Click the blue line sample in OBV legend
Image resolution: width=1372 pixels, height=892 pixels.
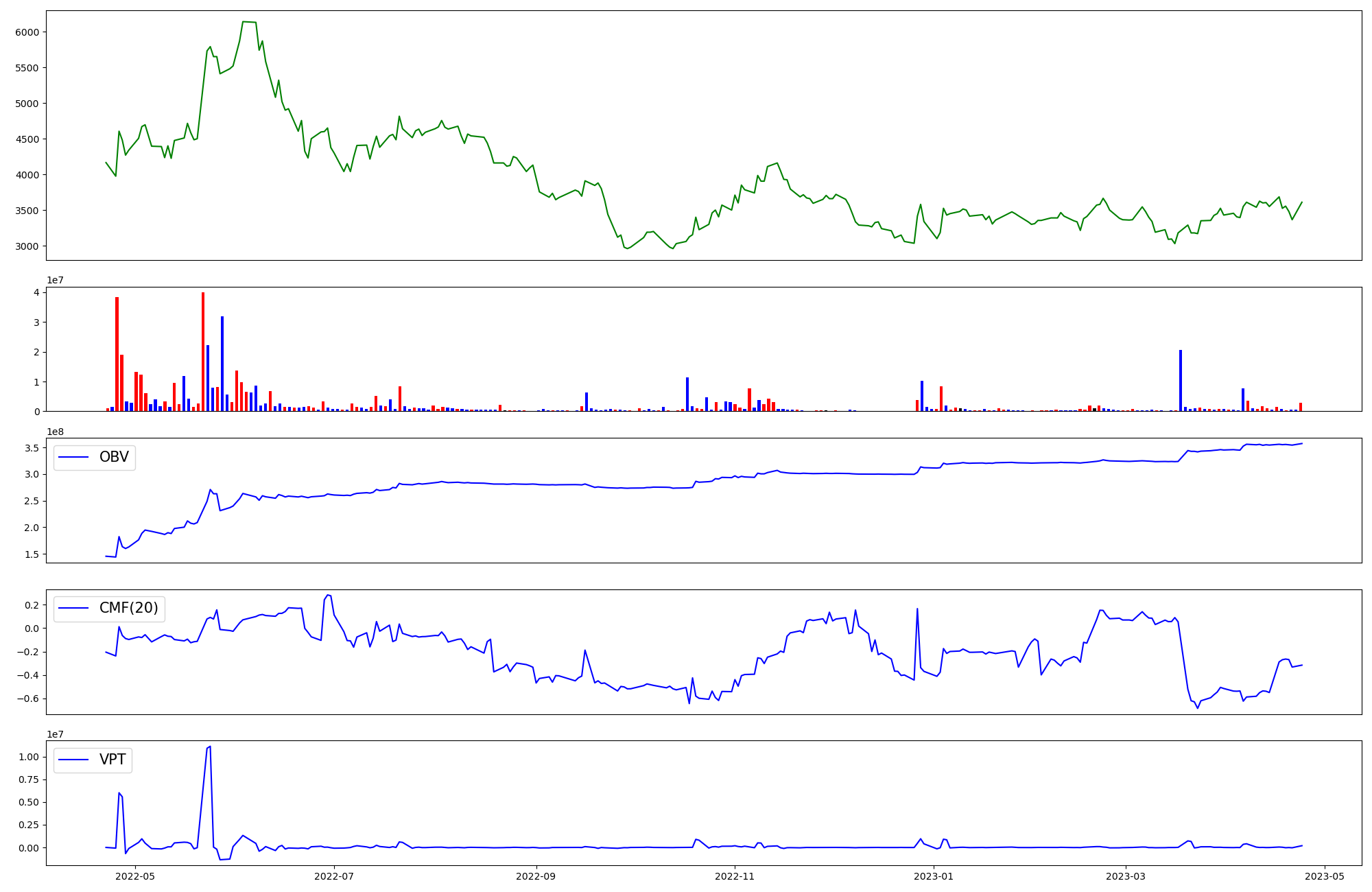74,458
